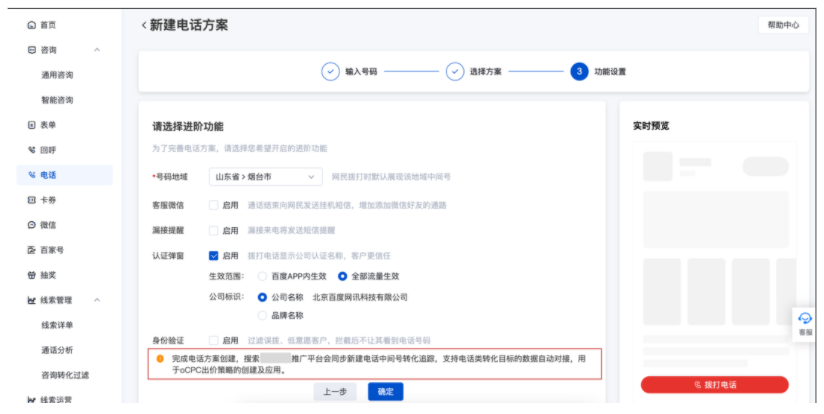This screenshot has width=824, height=414.
Task: Click company name 北京百度网讯科技有限公司 text
Action: click(360, 297)
